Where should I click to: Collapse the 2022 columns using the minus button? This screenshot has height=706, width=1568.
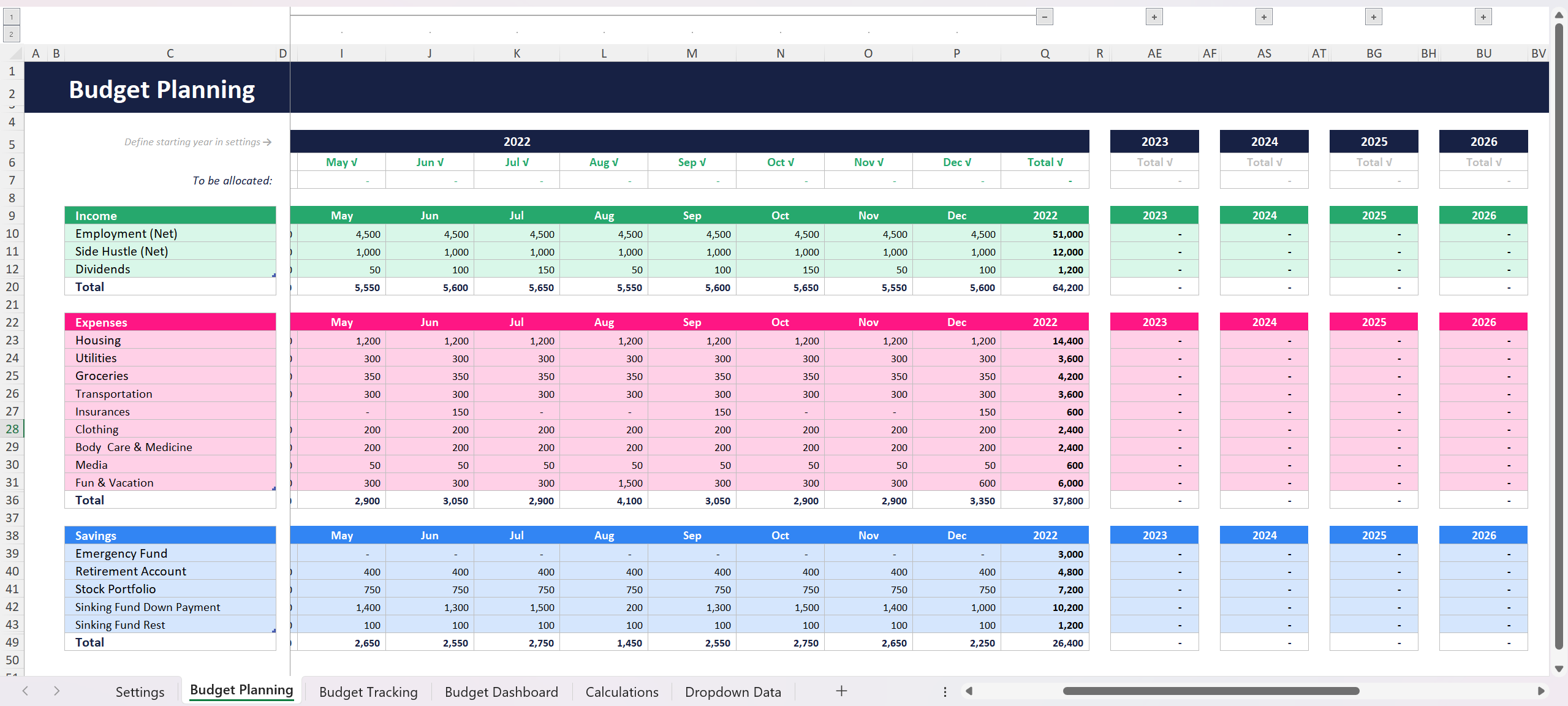click(x=1043, y=17)
